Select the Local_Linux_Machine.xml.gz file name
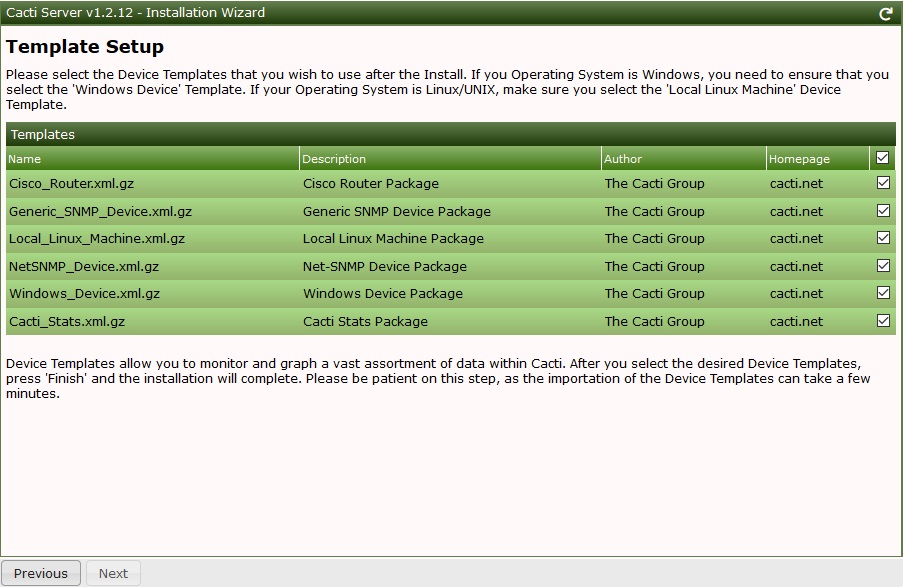This screenshot has height=587, width=903. tap(97, 238)
